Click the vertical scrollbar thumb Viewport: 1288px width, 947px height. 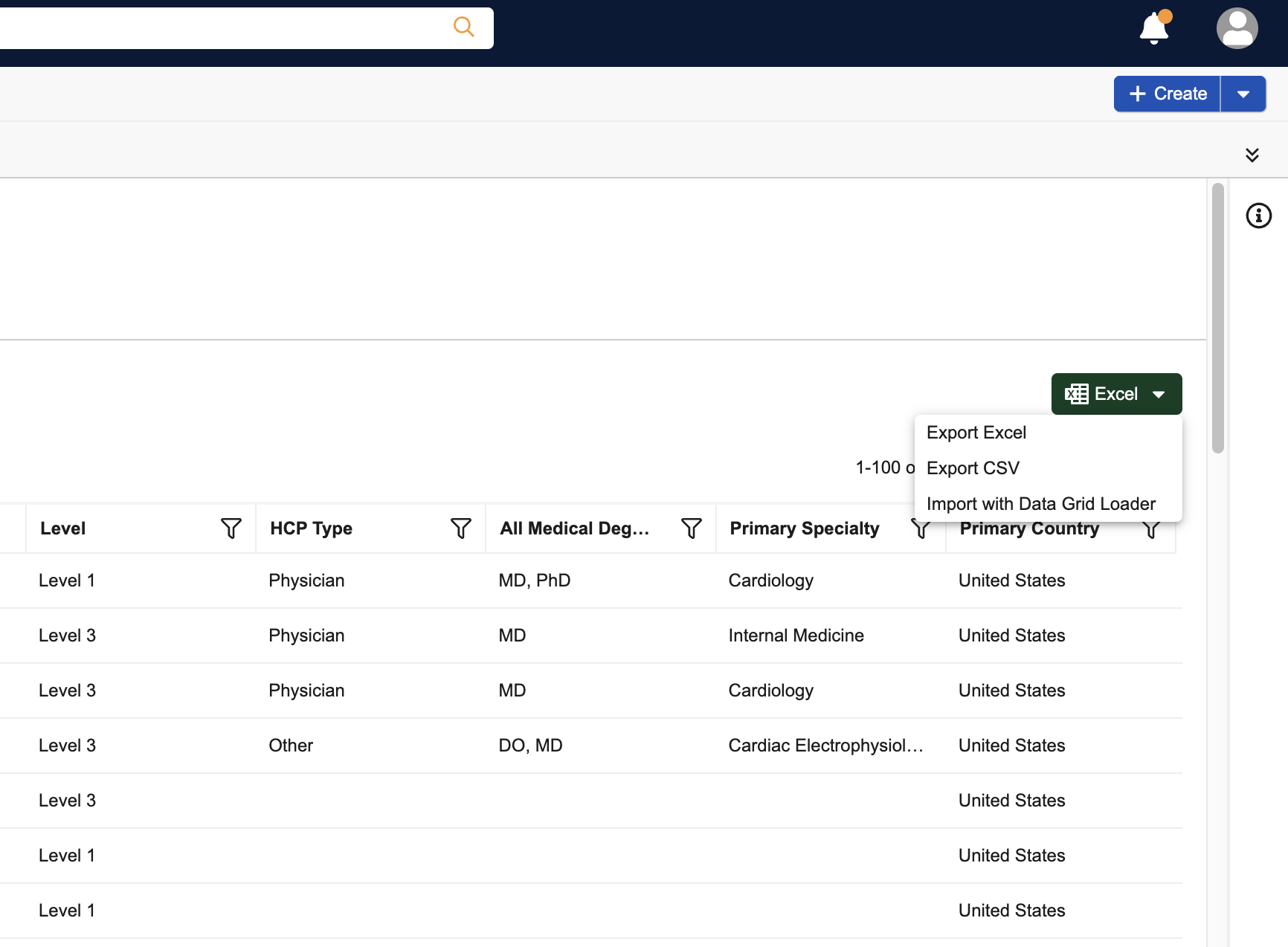(1217, 318)
